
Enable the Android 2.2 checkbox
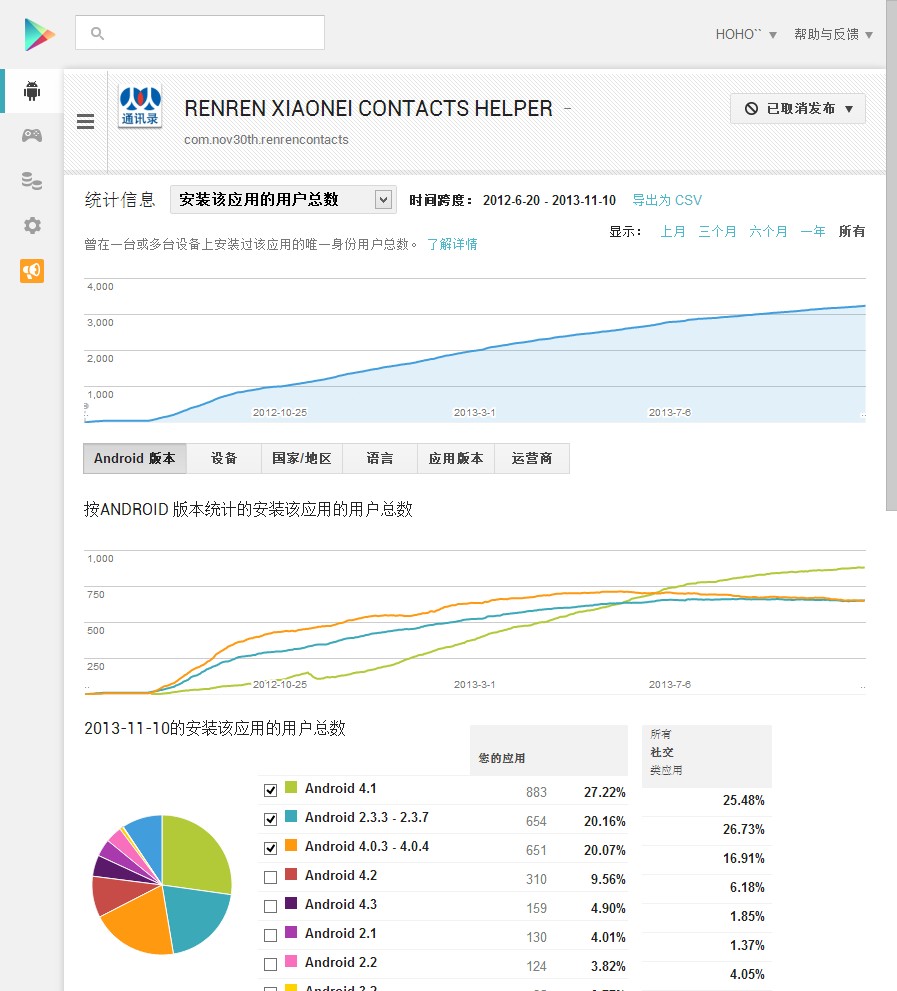click(x=271, y=964)
